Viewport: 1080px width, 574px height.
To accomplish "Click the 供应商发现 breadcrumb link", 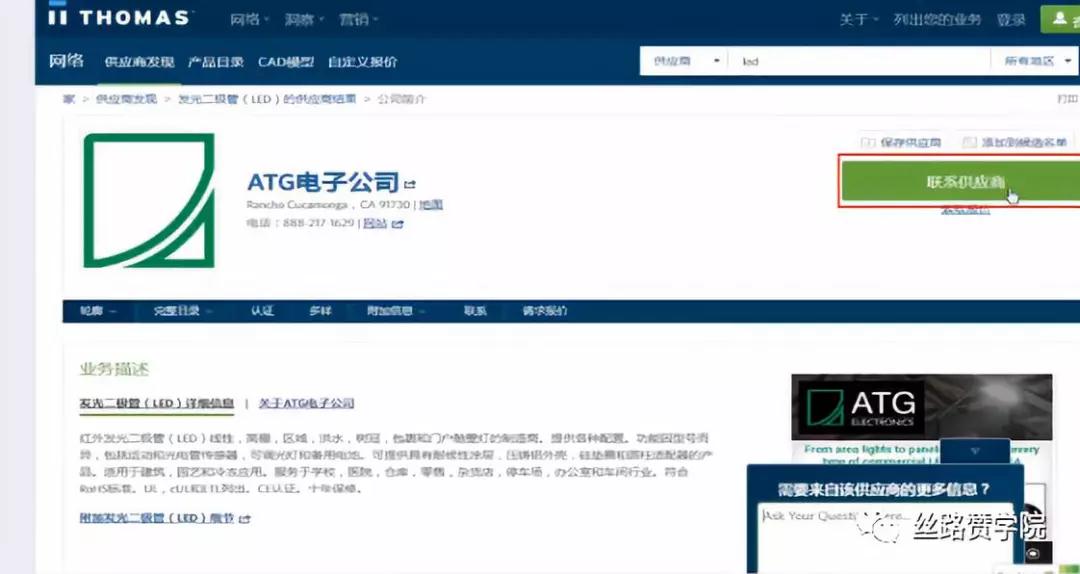I will coord(126,99).
